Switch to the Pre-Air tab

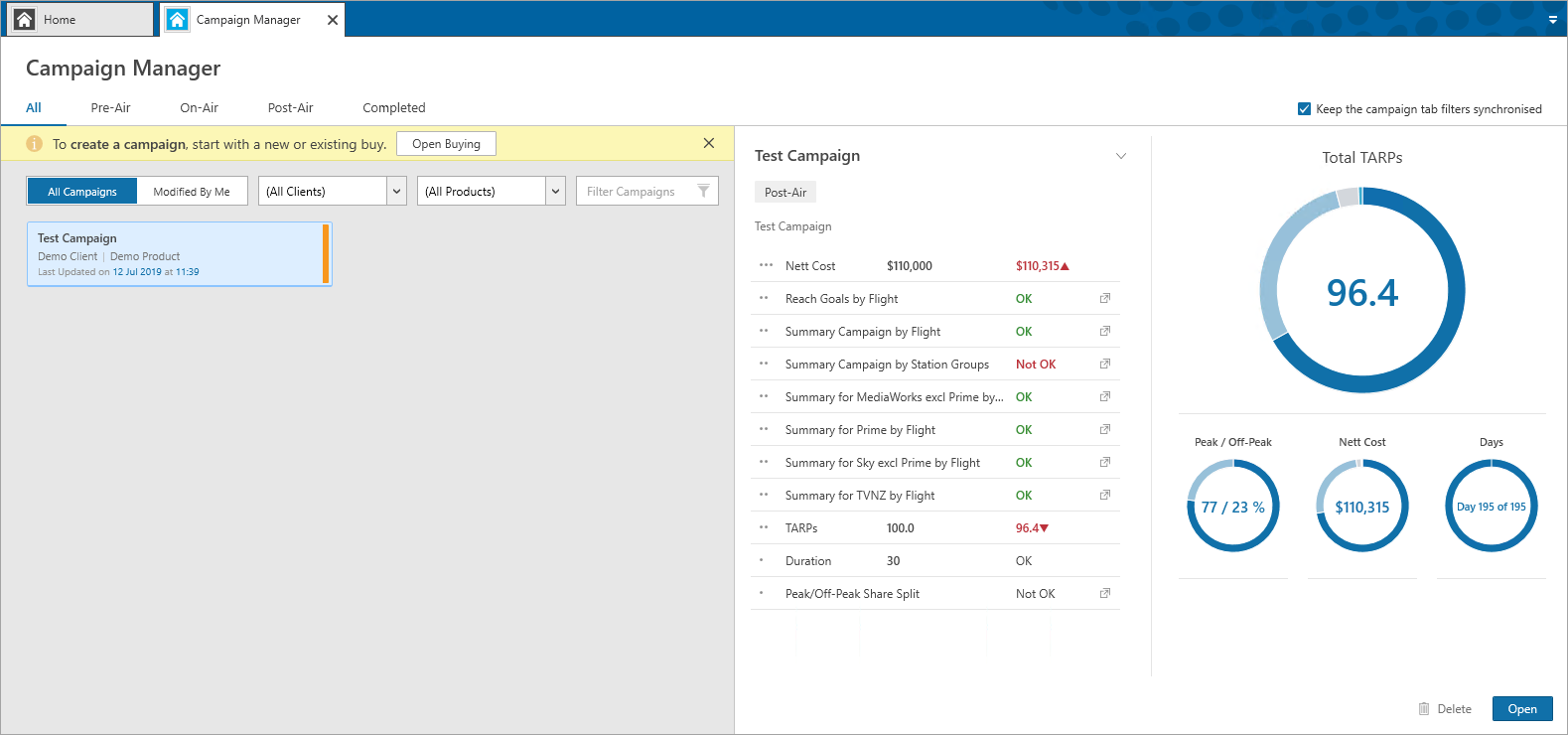[110, 107]
